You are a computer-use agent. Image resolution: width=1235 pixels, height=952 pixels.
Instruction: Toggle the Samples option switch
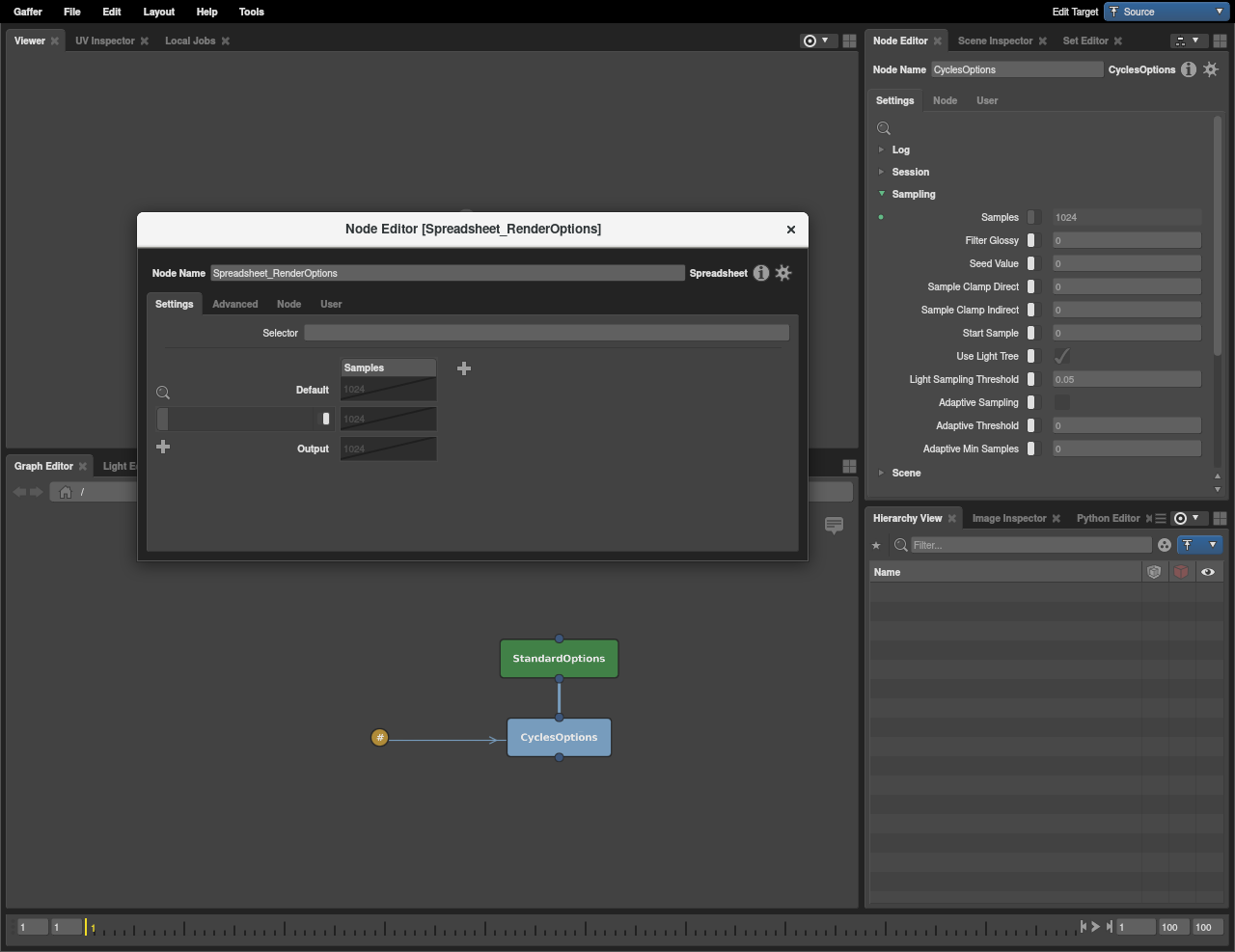click(x=1032, y=217)
